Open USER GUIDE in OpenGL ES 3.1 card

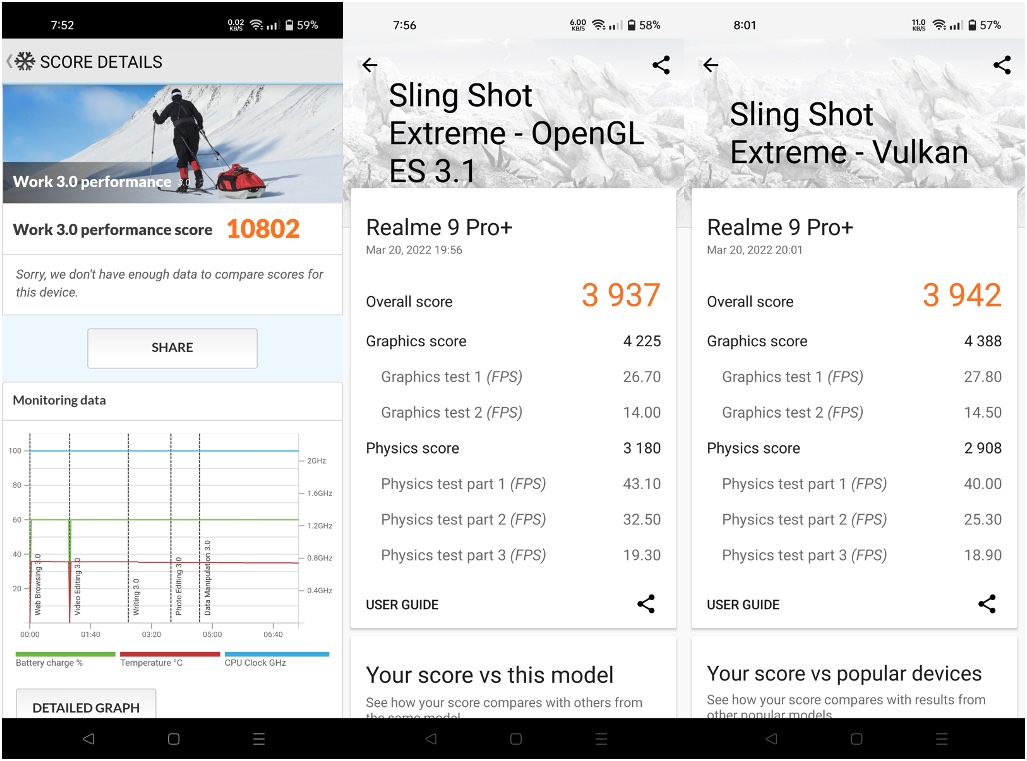(x=402, y=604)
